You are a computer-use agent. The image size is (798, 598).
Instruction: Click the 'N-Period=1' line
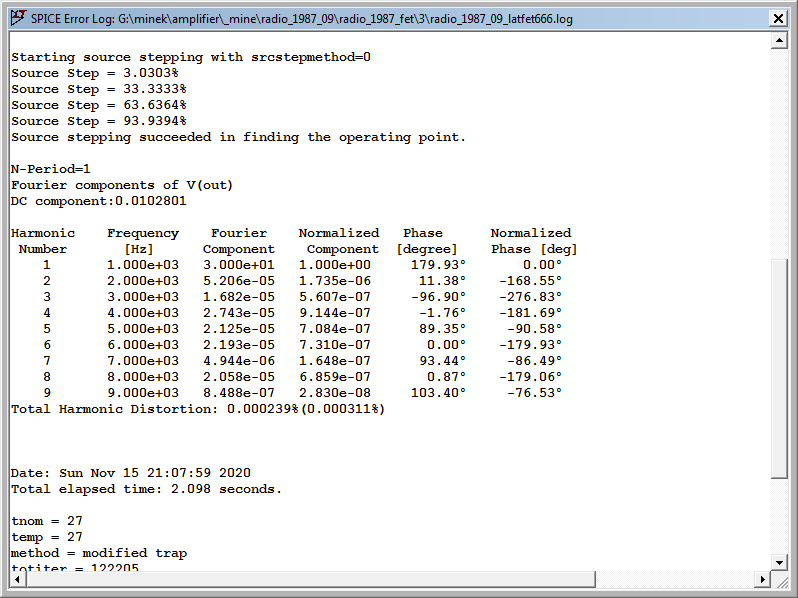point(50,169)
